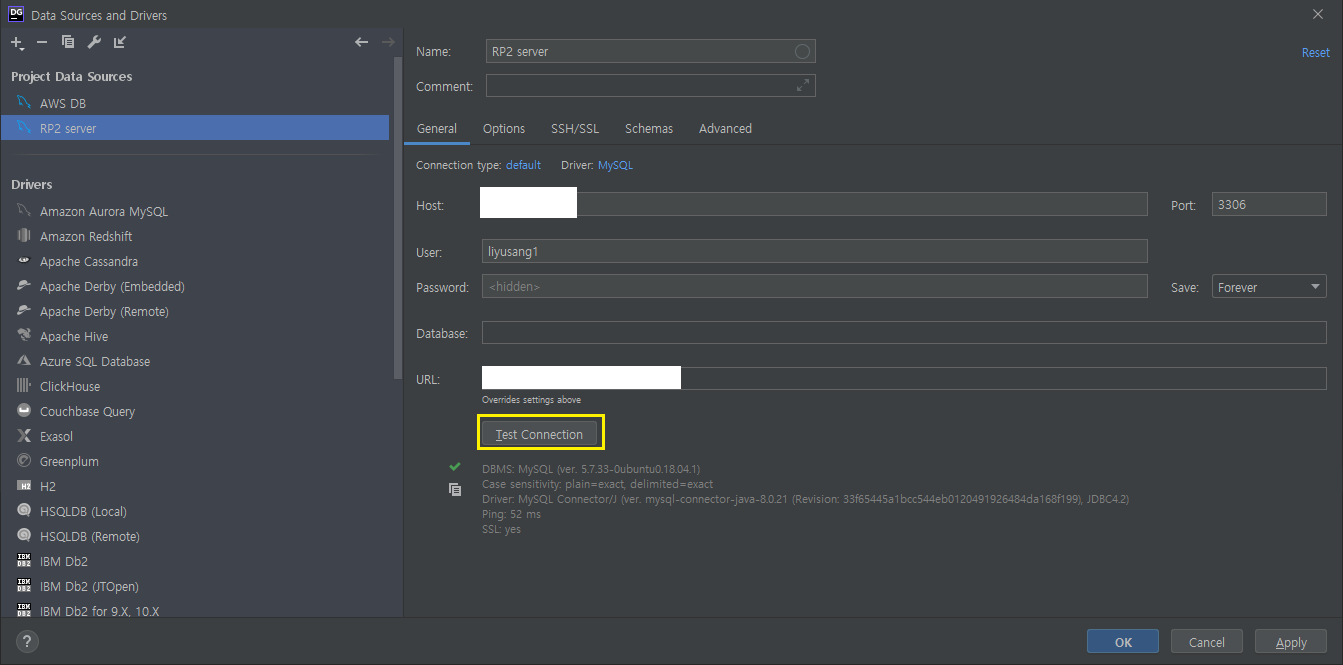This screenshot has height=665, width=1343.
Task: Open driver settings wrench icon
Action: pyautogui.click(x=94, y=42)
